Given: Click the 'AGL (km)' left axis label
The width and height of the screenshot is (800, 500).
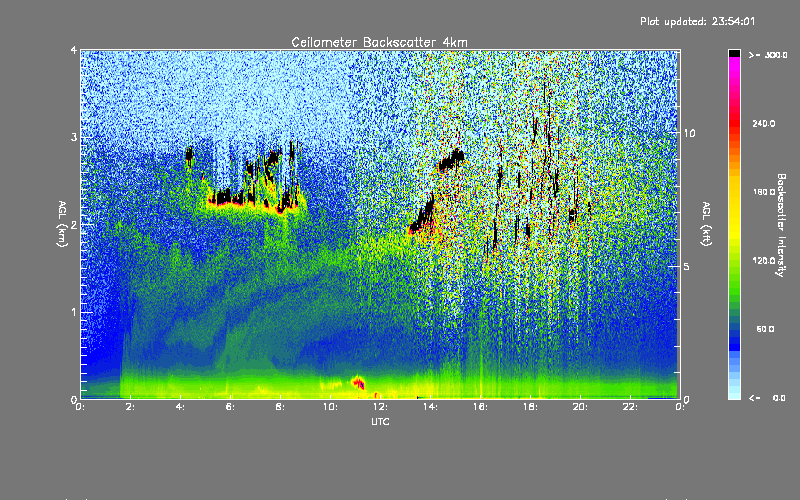Looking at the screenshot, I should (x=63, y=224).
